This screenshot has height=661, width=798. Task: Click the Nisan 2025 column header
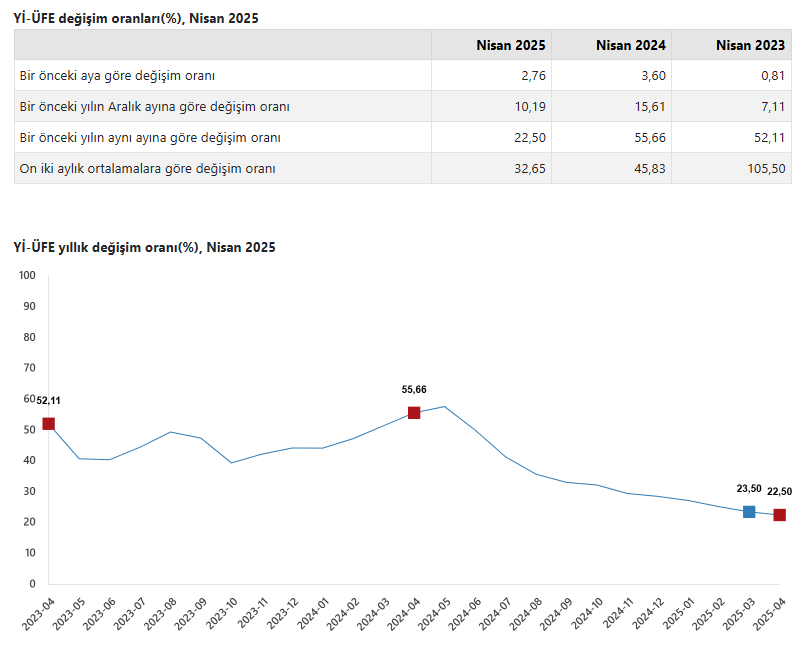click(510, 45)
